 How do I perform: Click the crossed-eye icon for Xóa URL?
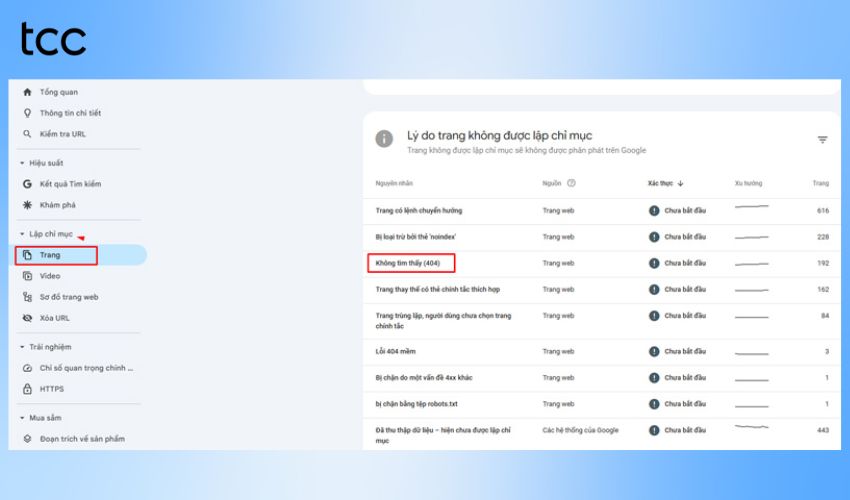pos(27,318)
